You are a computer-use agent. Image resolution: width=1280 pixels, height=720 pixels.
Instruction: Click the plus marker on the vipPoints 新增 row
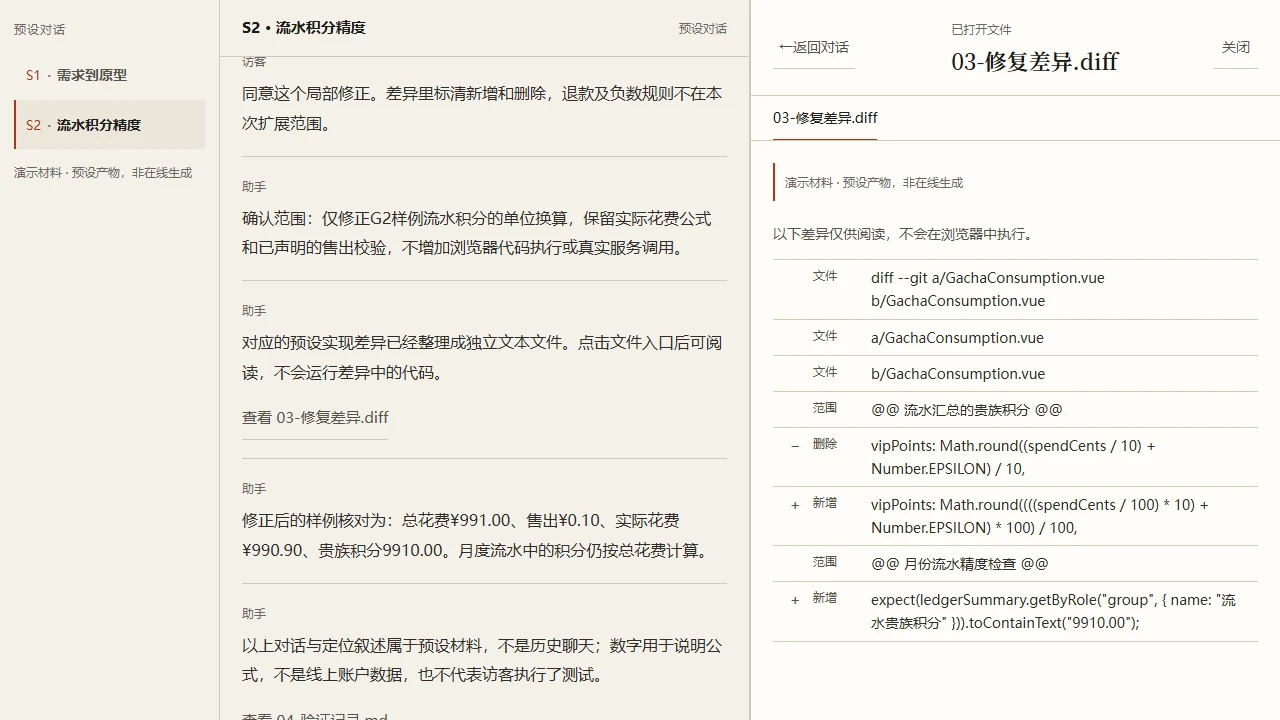coord(795,505)
